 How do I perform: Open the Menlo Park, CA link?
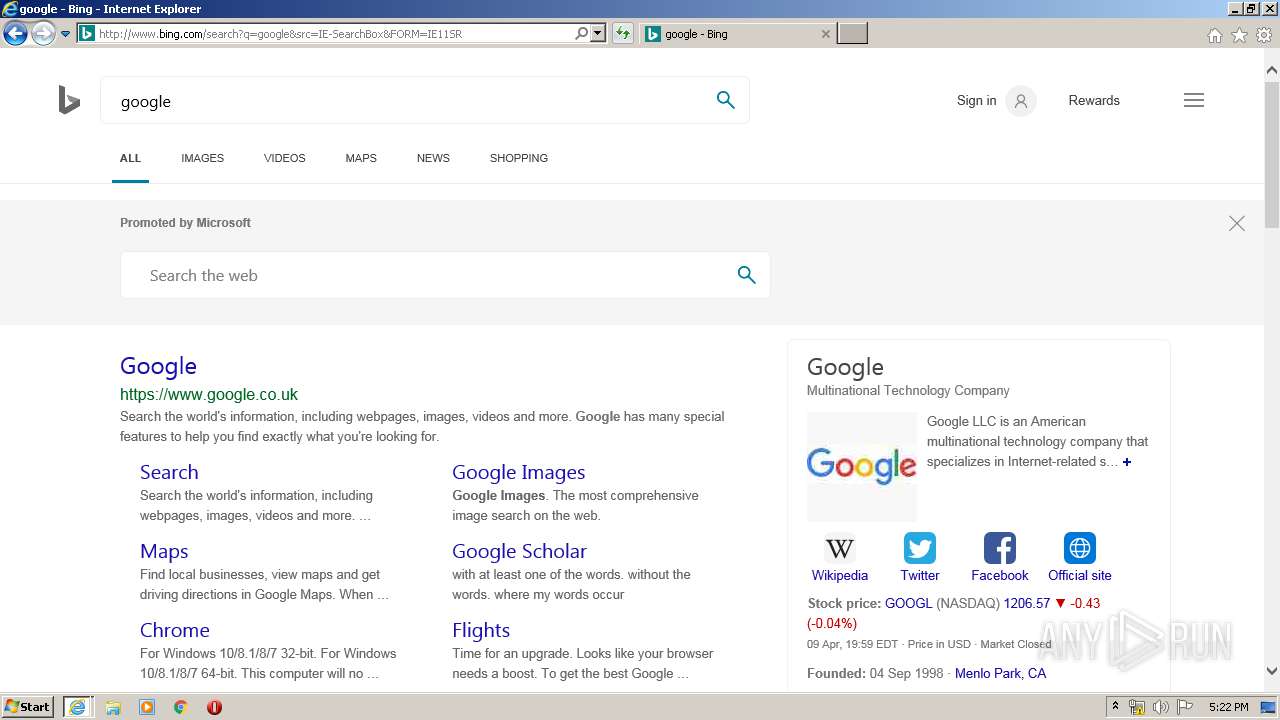click(x=1000, y=673)
